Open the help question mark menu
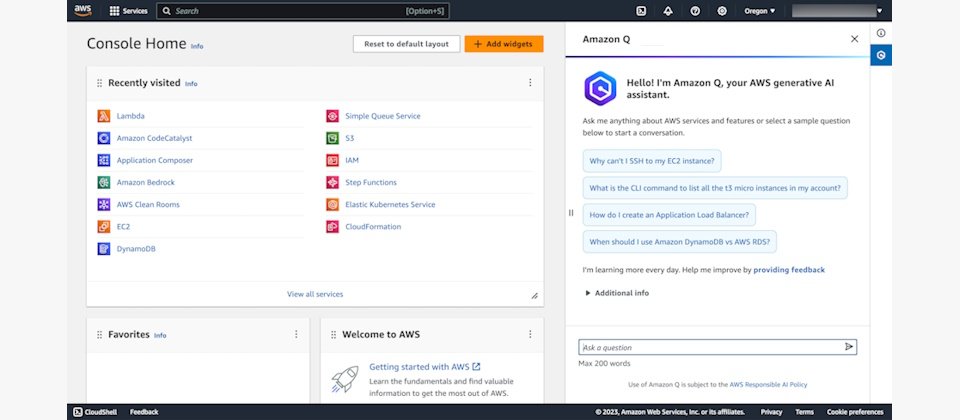 695,11
